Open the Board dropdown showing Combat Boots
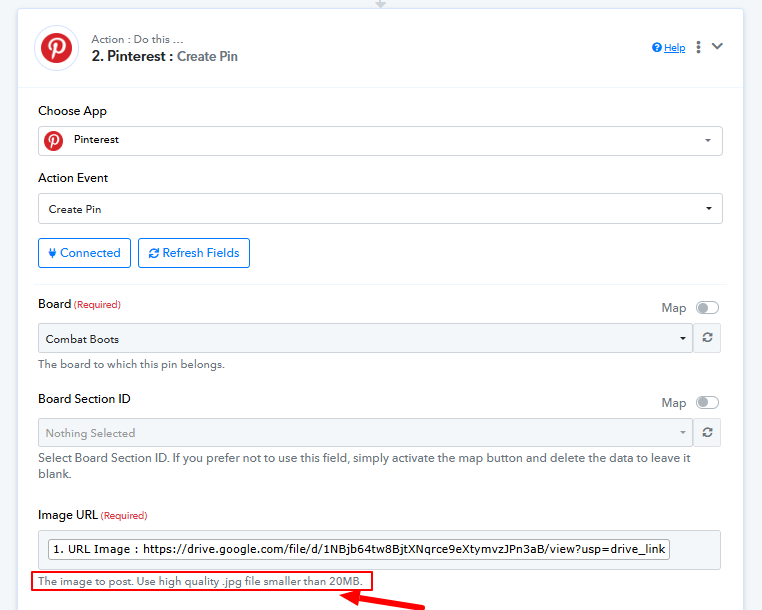Viewport: 762px width, 610px height. [365, 338]
